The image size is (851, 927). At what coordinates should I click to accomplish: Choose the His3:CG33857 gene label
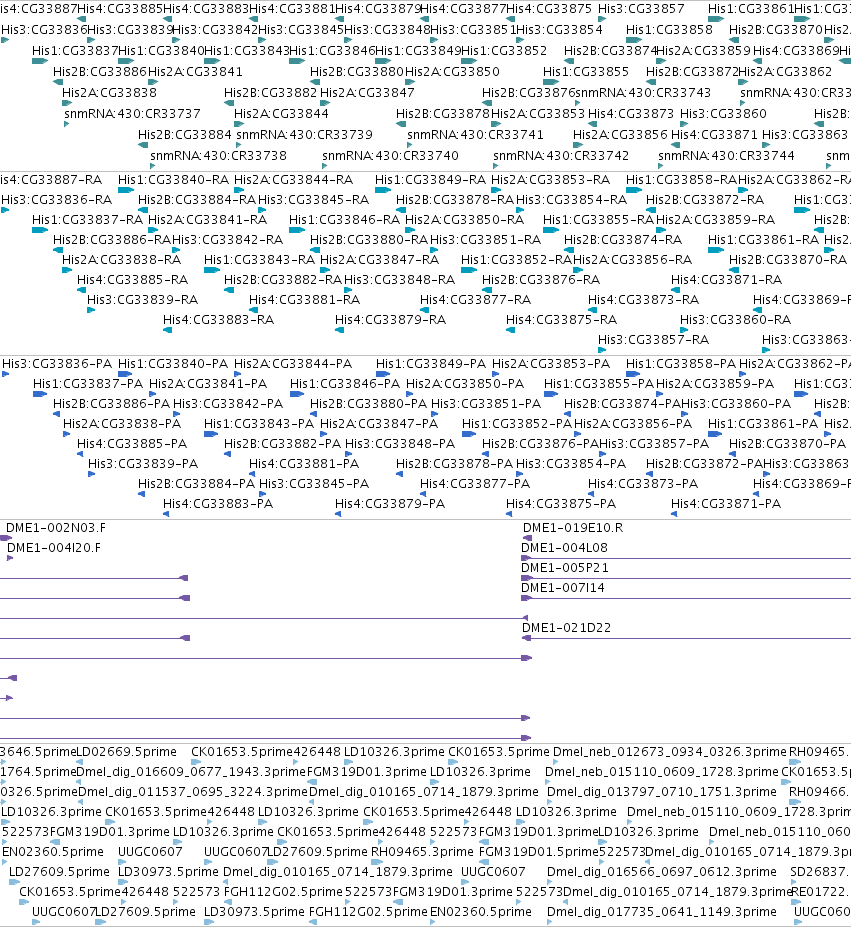click(x=641, y=9)
